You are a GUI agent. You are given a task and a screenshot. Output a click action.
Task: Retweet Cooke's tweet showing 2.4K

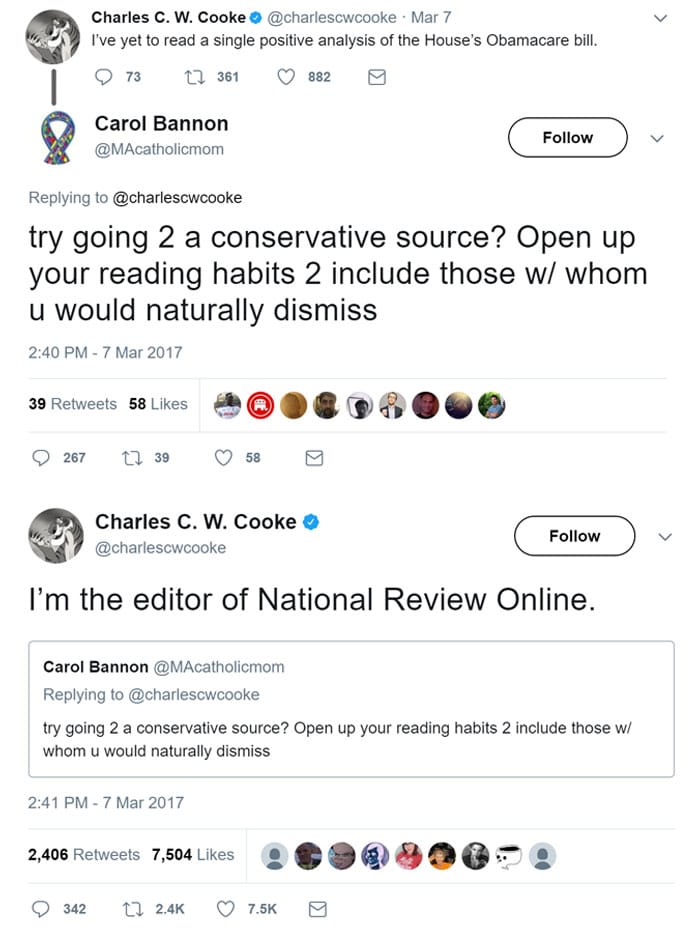click(x=133, y=909)
